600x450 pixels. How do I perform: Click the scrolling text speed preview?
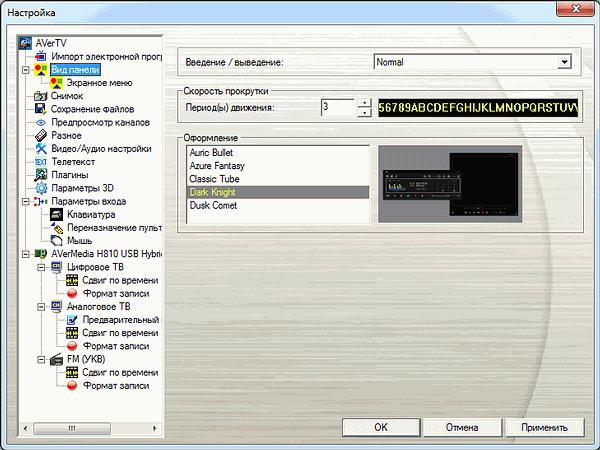(x=478, y=108)
